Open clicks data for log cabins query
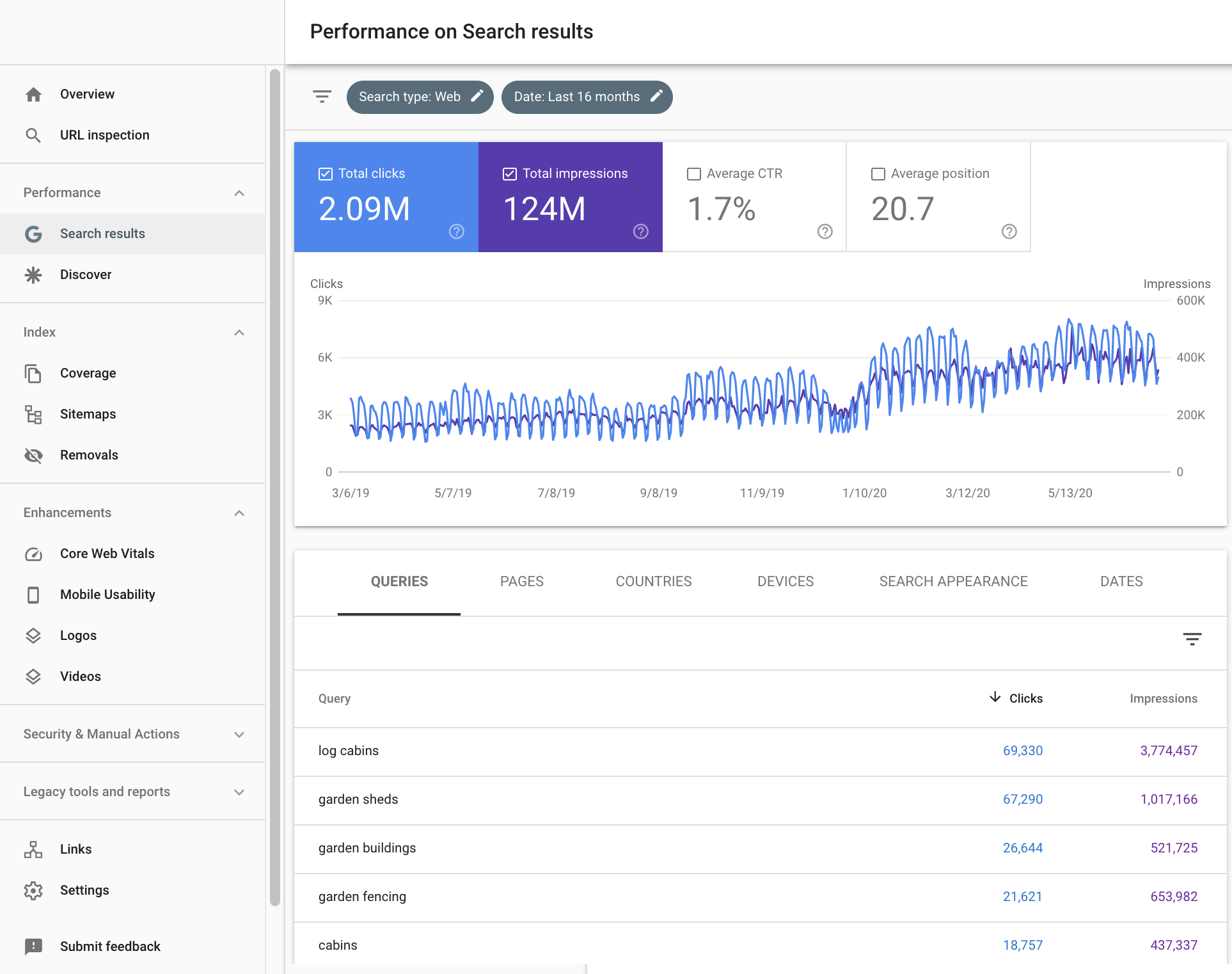 (x=1022, y=751)
